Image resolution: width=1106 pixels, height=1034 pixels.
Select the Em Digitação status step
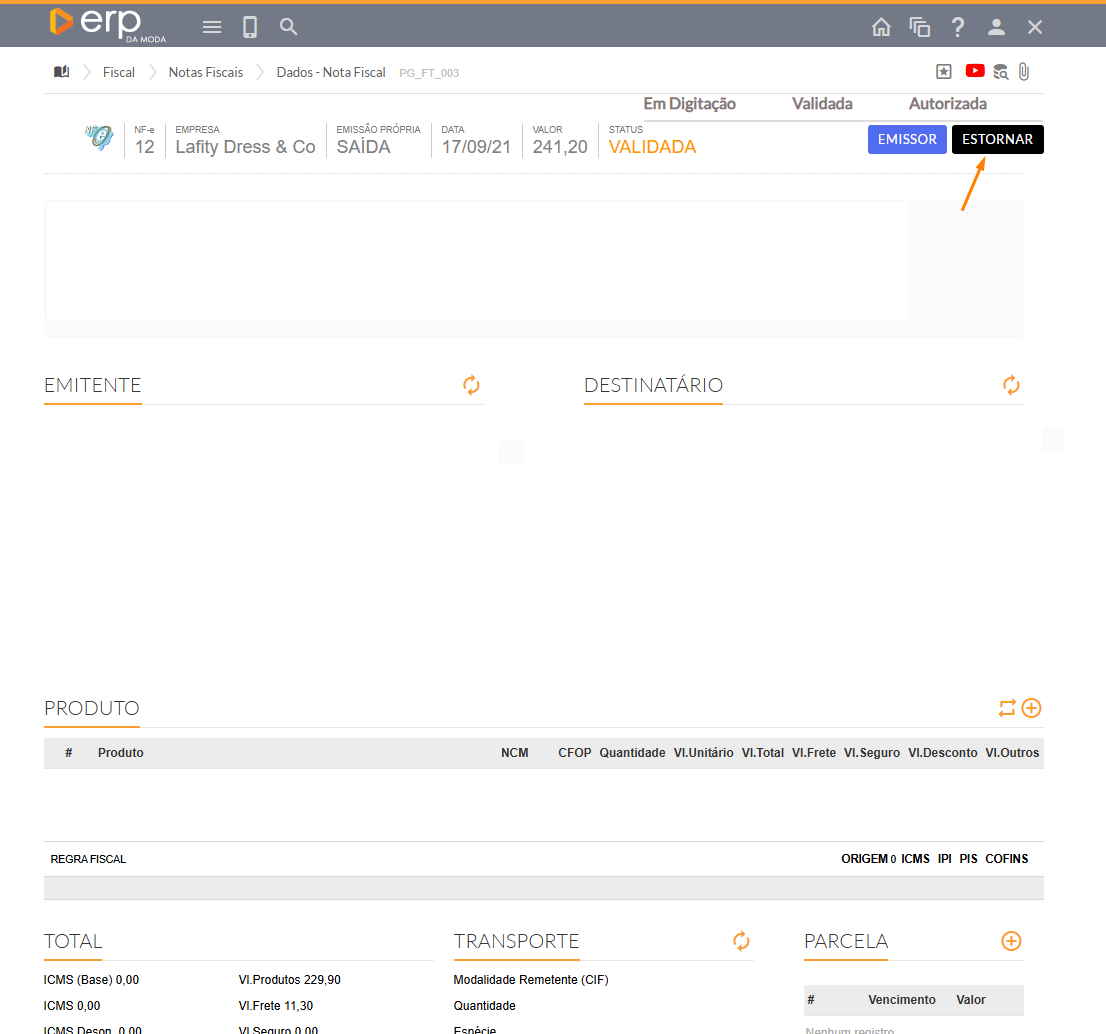[689, 103]
